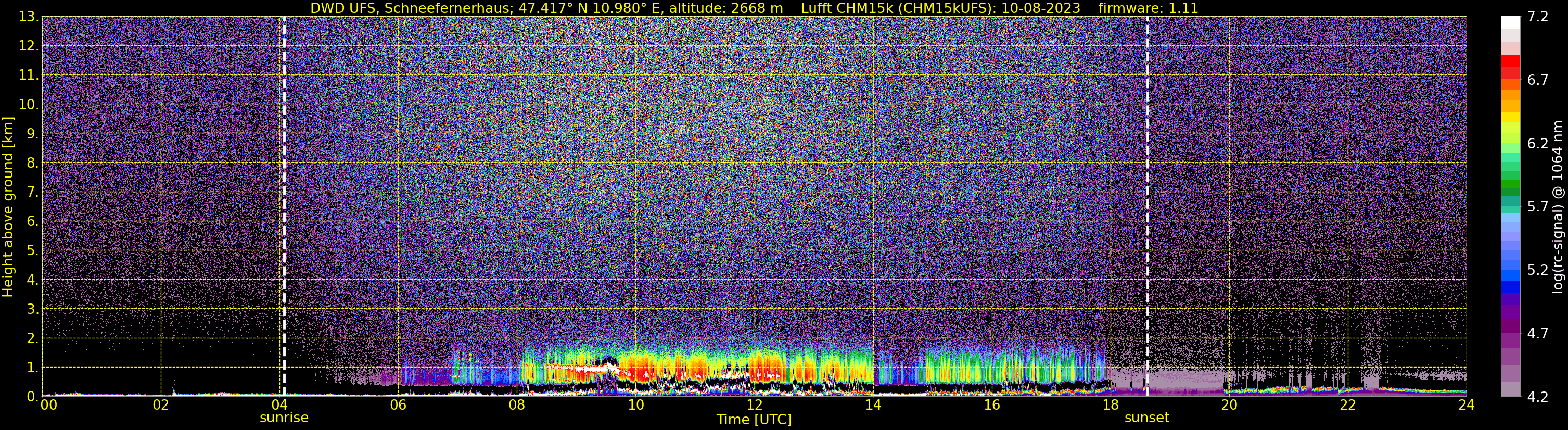
Task: Click the y-axis tick label '0.'
Action: click(32, 396)
